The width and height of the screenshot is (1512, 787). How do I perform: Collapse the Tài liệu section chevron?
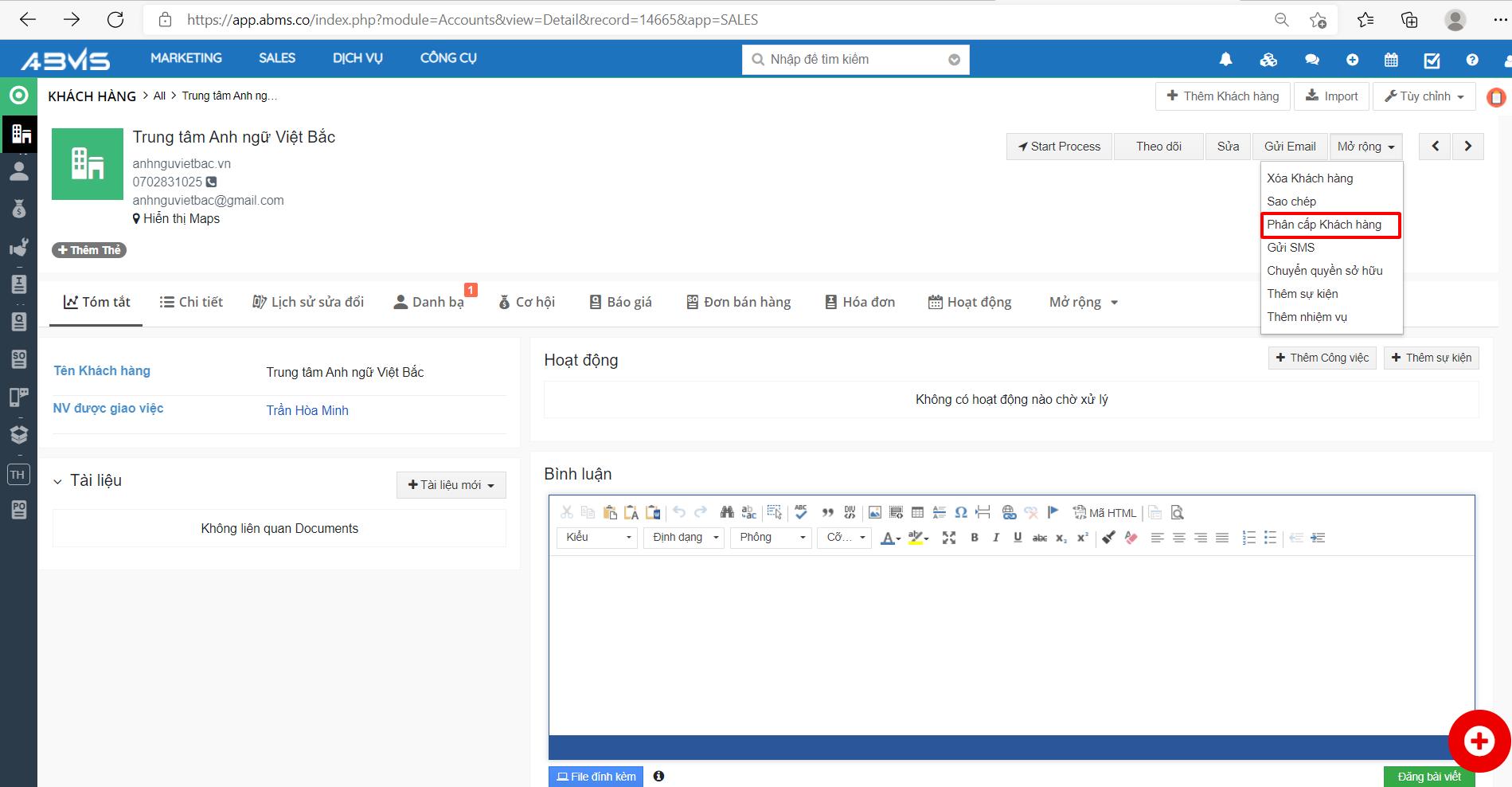pos(57,481)
